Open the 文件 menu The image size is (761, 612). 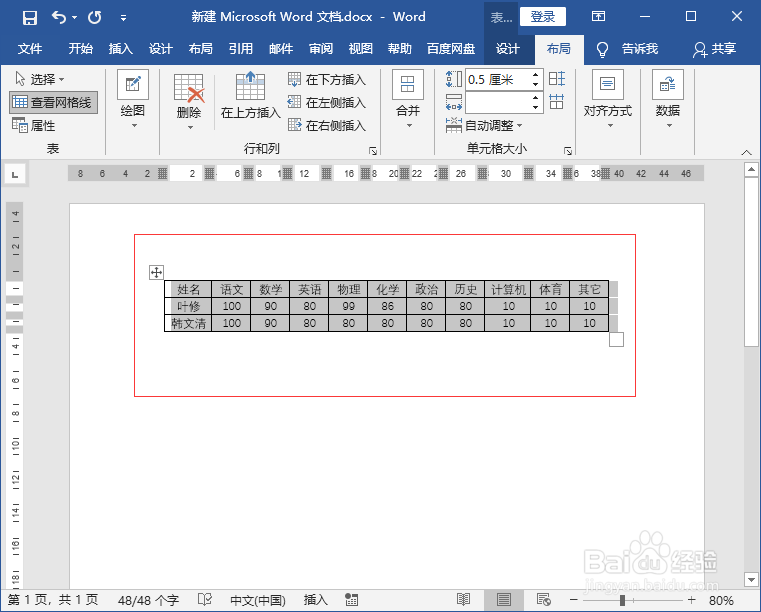click(30, 49)
